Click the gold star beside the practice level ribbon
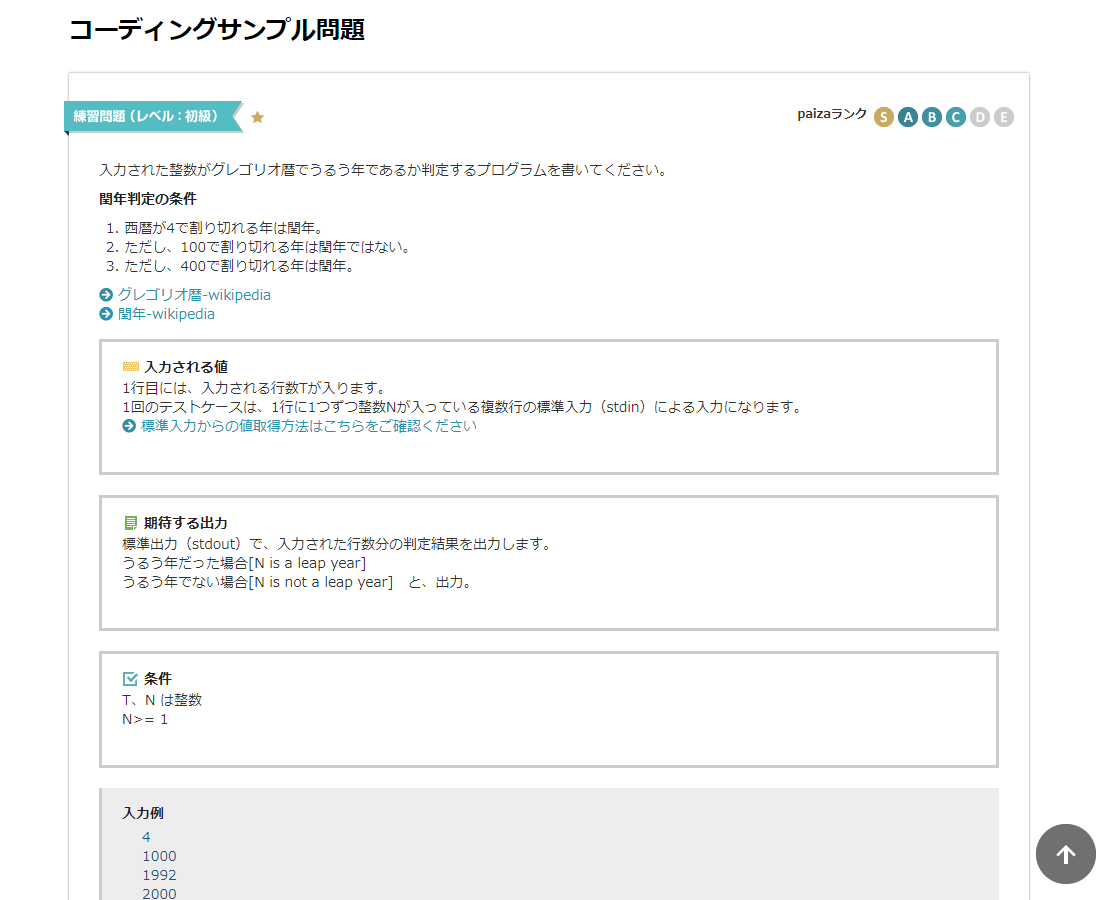This screenshot has width=1116, height=900. (x=257, y=117)
